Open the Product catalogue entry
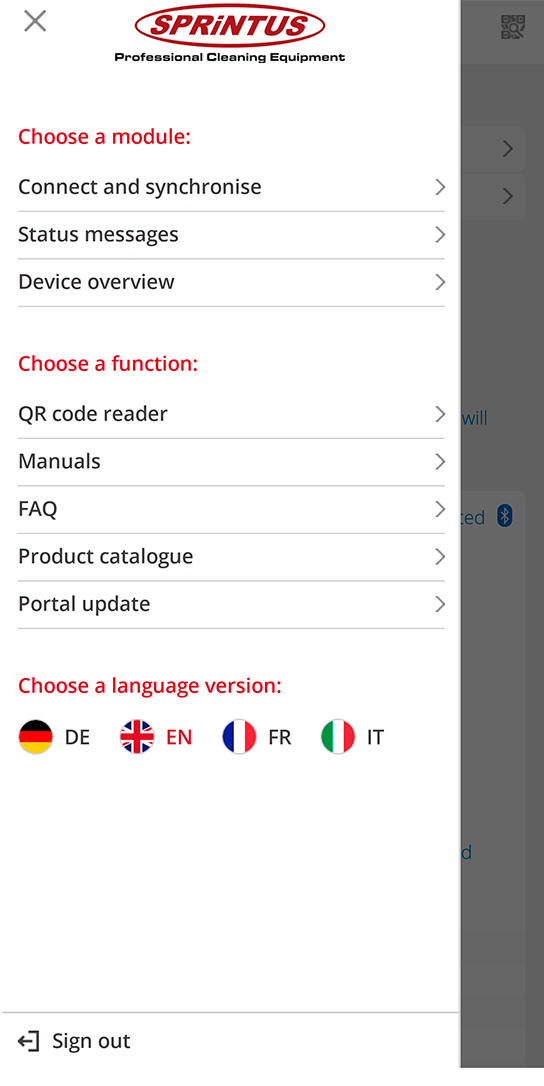Image resolution: width=544 pixels, height=1086 pixels. pyautogui.click(x=231, y=557)
